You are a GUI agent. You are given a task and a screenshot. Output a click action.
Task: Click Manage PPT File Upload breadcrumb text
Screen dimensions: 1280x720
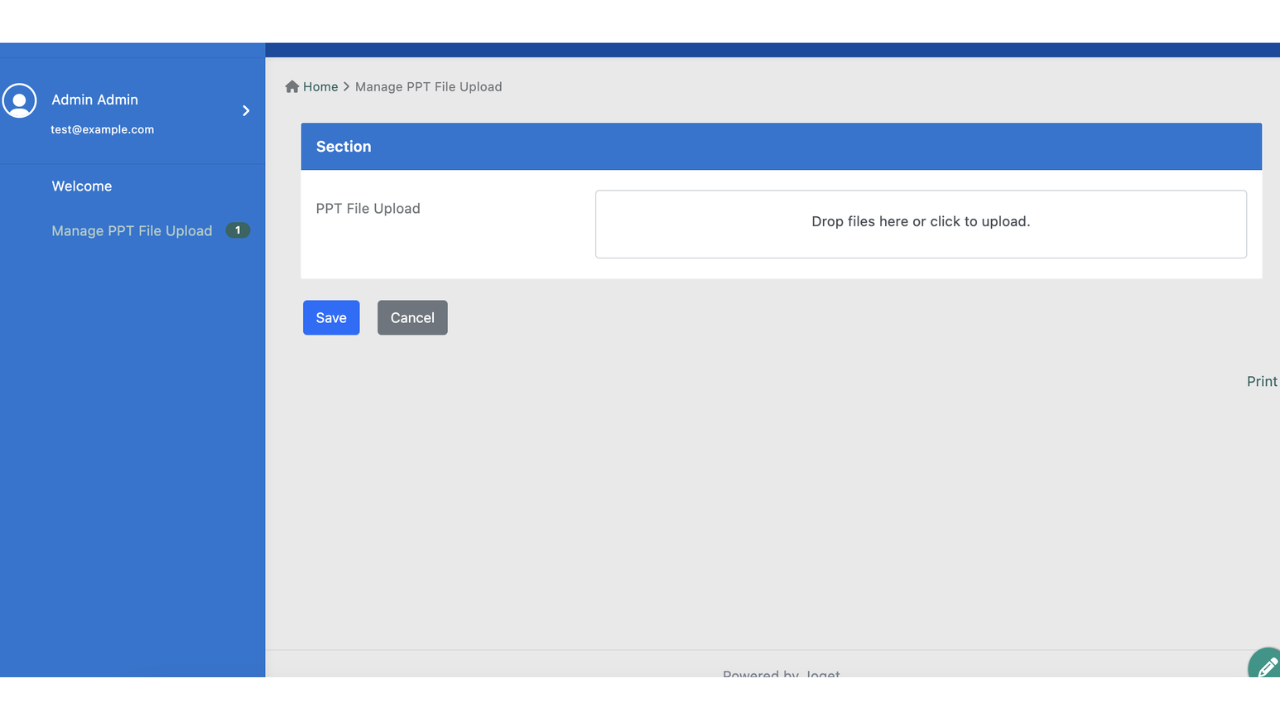click(428, 87)
